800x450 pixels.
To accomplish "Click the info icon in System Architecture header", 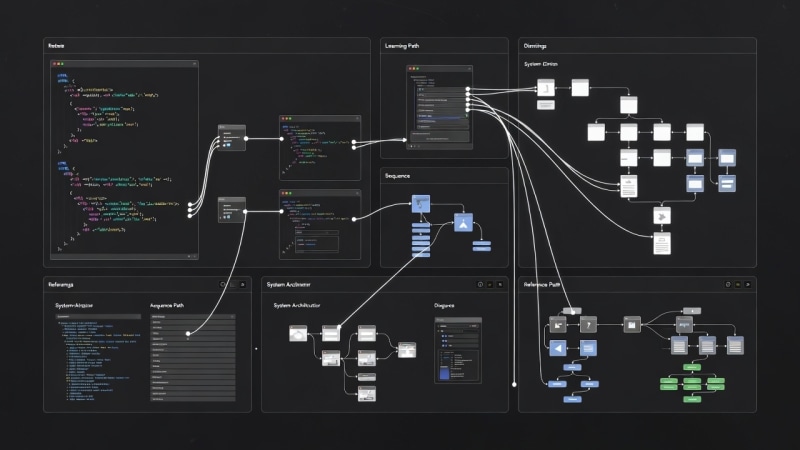I will [x=480, y=285].
